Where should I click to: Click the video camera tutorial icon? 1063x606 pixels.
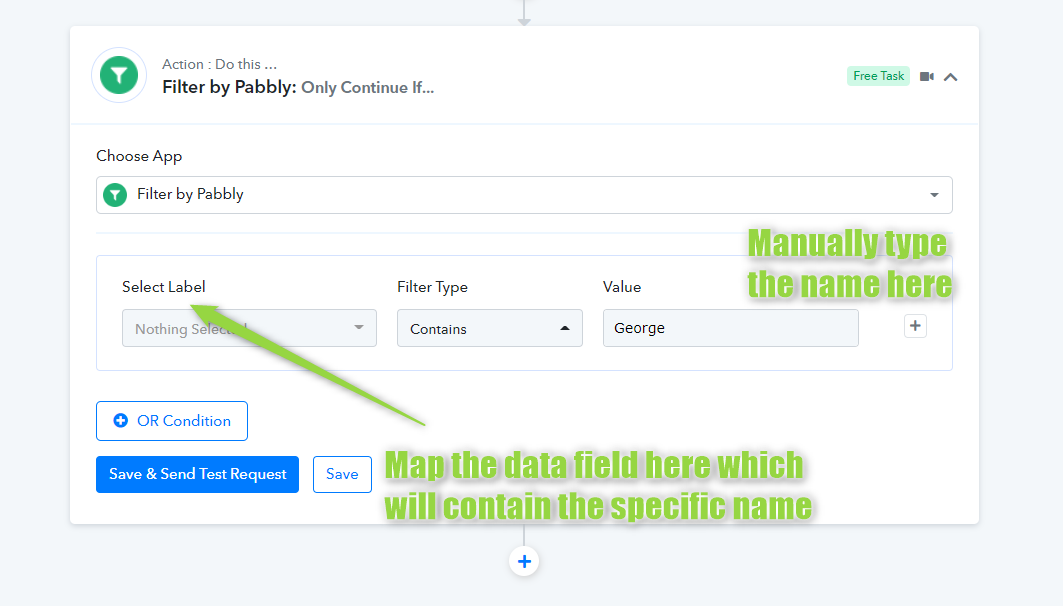[x=926, y=77]
